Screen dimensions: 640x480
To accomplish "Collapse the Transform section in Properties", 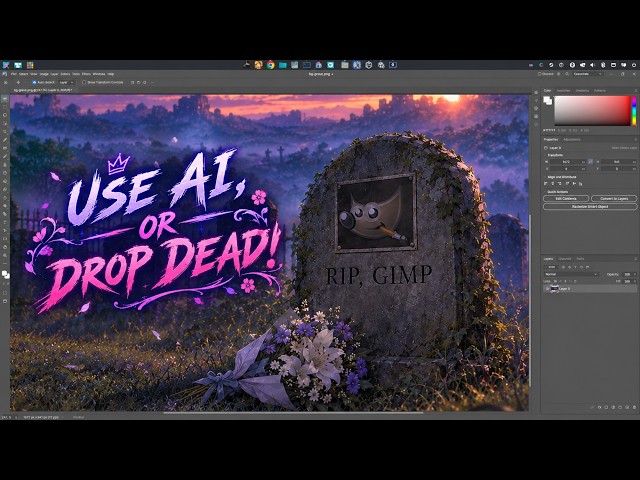I will click(x=545, y=155).
